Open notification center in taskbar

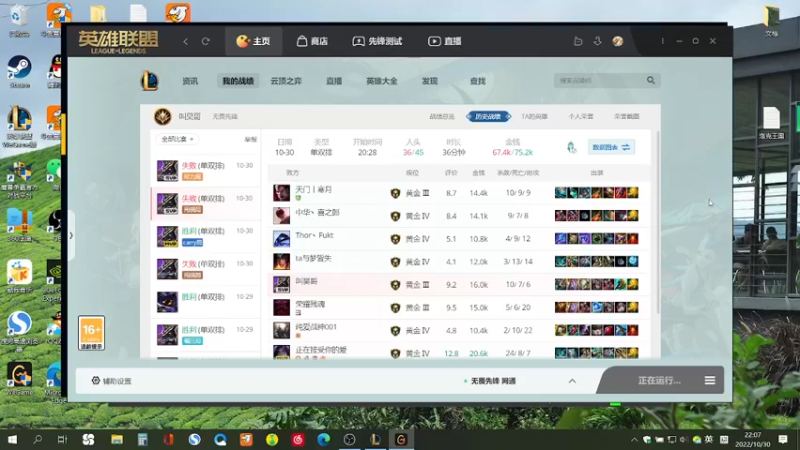[783, 439]
